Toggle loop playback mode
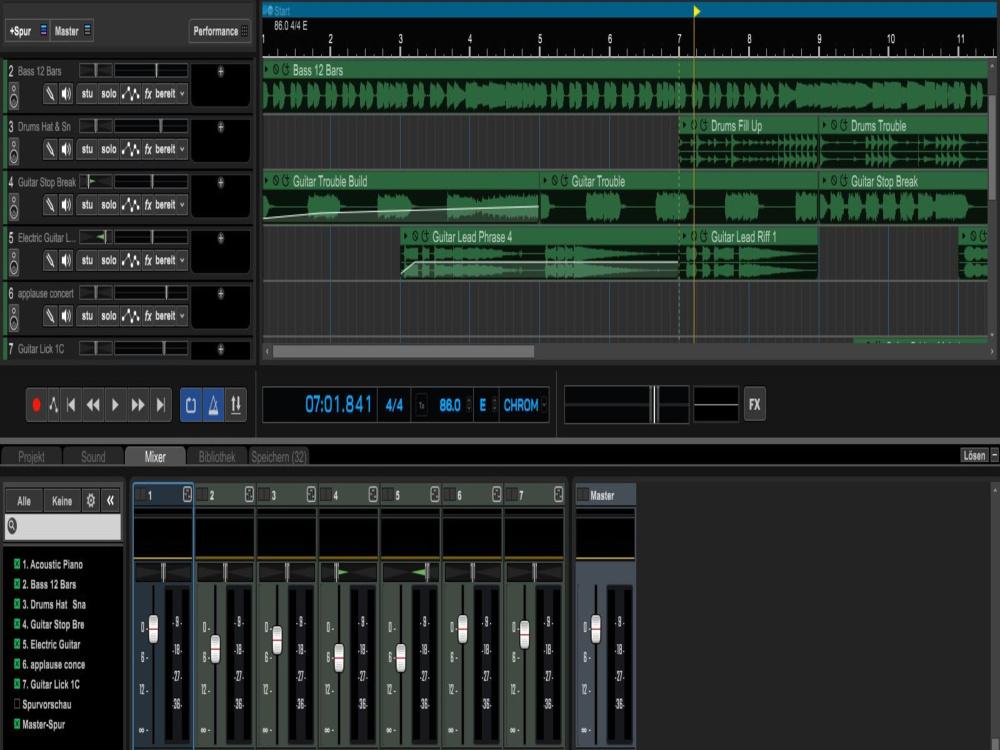Image resolution: width=1000 pixels, height=750 pixels. (x=191, y=404)
